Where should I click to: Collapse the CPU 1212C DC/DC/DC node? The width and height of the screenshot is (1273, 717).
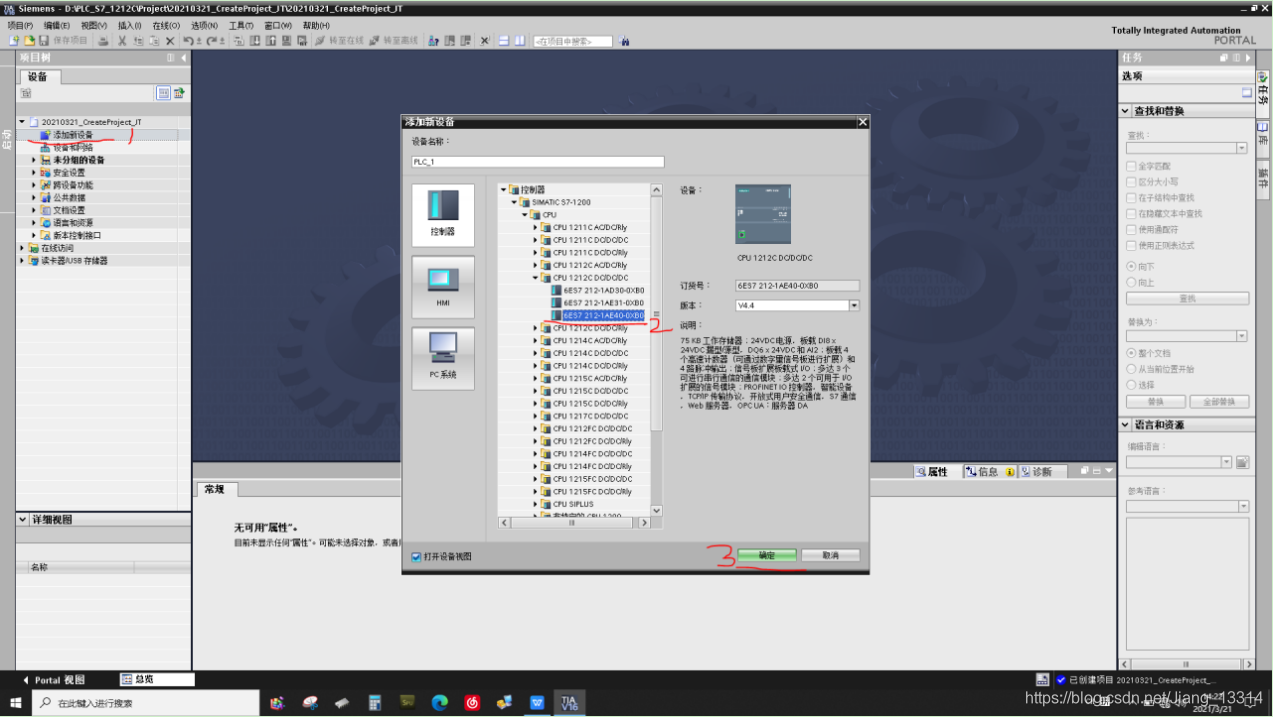coord(535,278)
